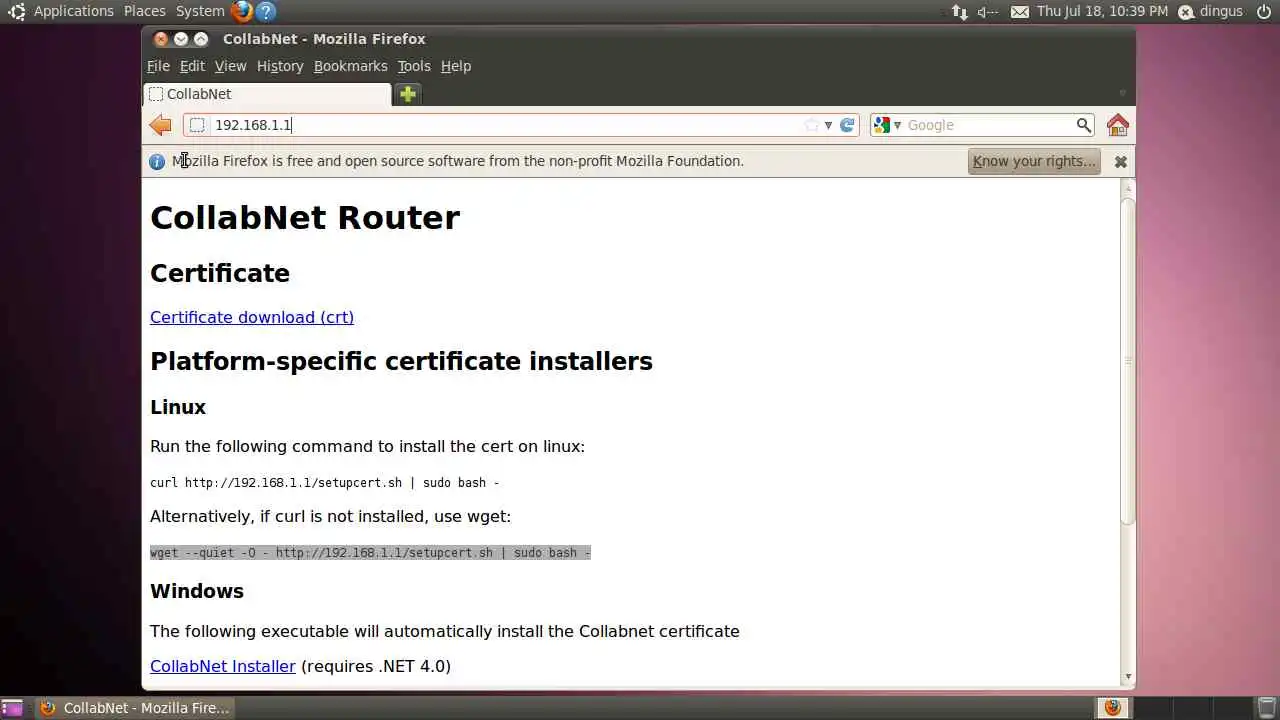The image size is (1280, 720).
Task: Show desktop using bottom-left panel icon
Action: [12, 708]
